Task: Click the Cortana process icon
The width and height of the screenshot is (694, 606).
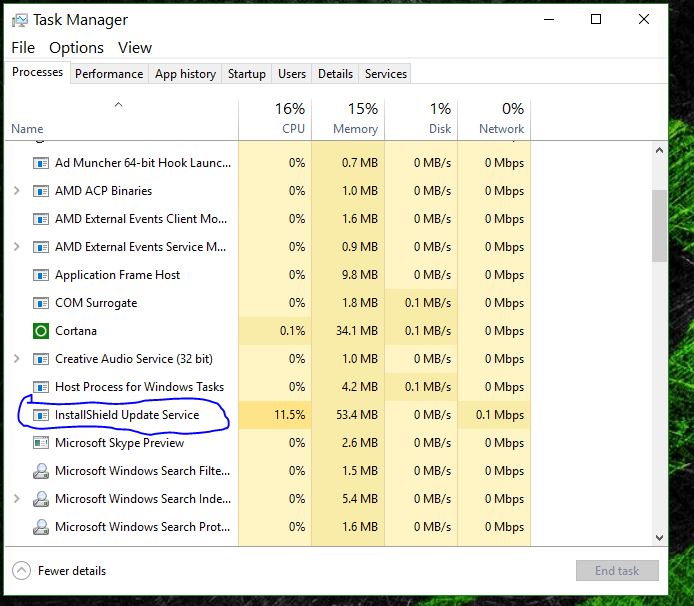Action: click(x=41, y=331)
